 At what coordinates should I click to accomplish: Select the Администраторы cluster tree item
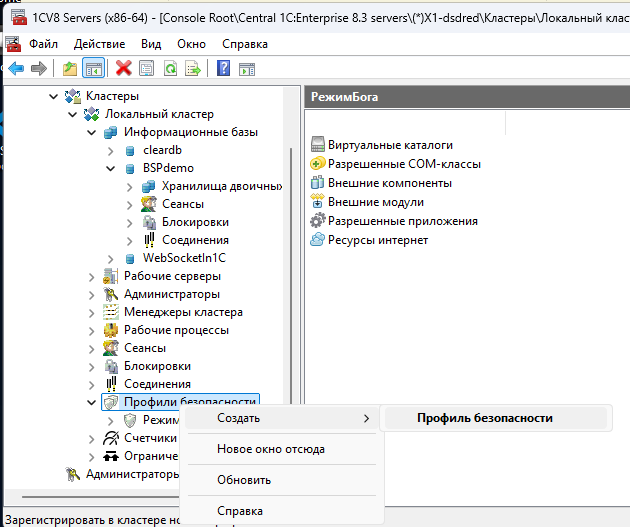(x=172, y=294)
